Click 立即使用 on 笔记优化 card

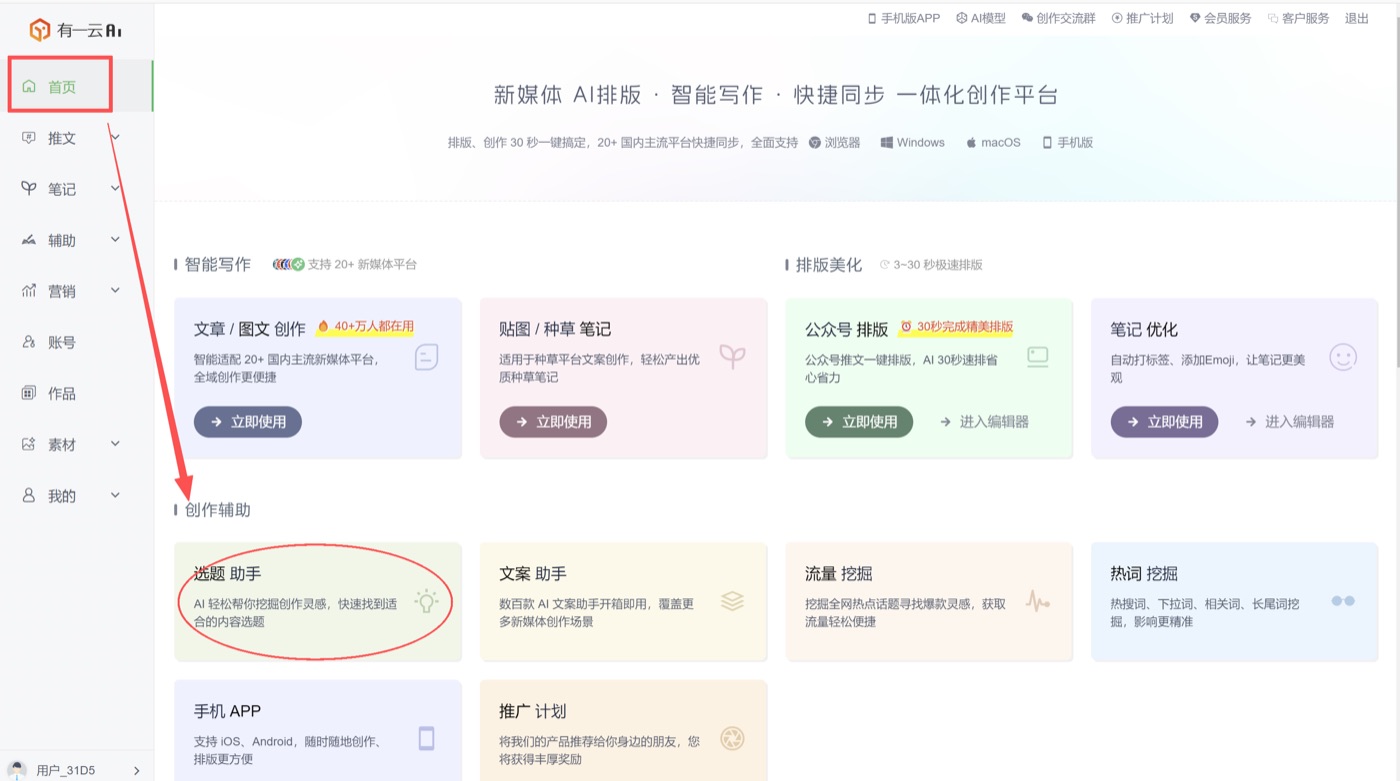coord(1164,422)
